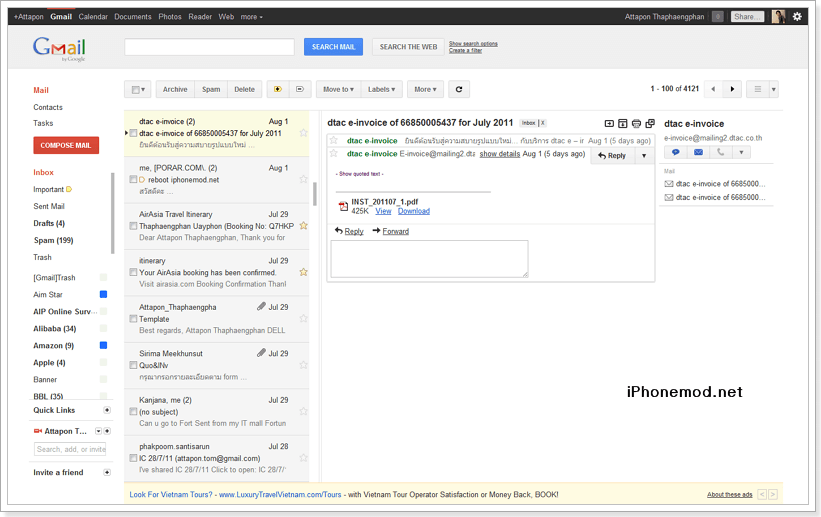Click the profile photo thumbnail
The width and height of the screenshot is (821, 517).
(x=779, y=16)
